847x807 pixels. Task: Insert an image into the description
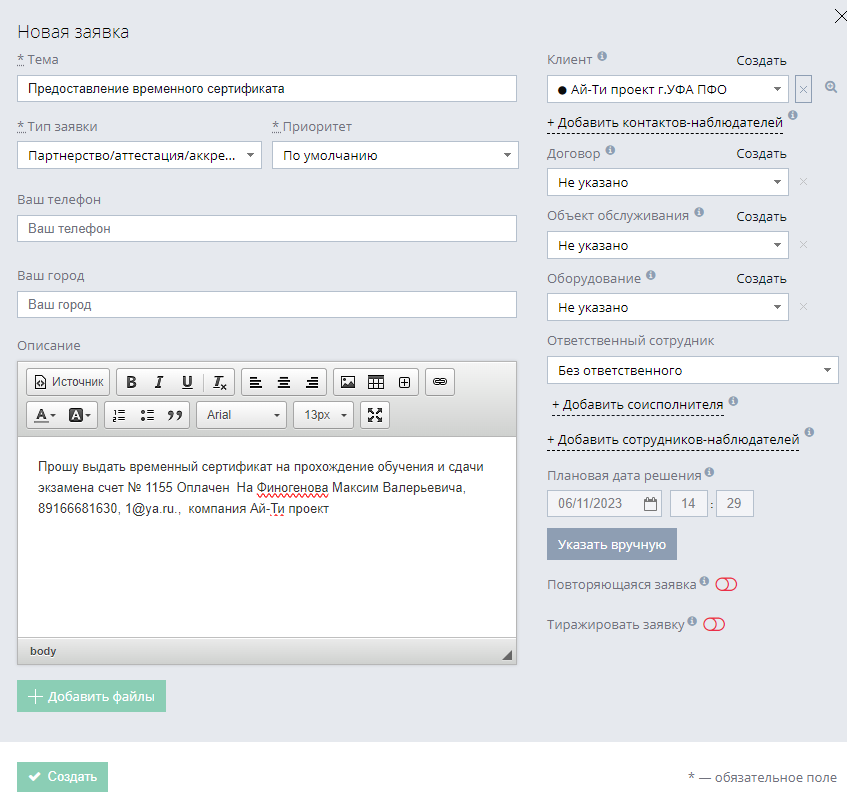348,382
